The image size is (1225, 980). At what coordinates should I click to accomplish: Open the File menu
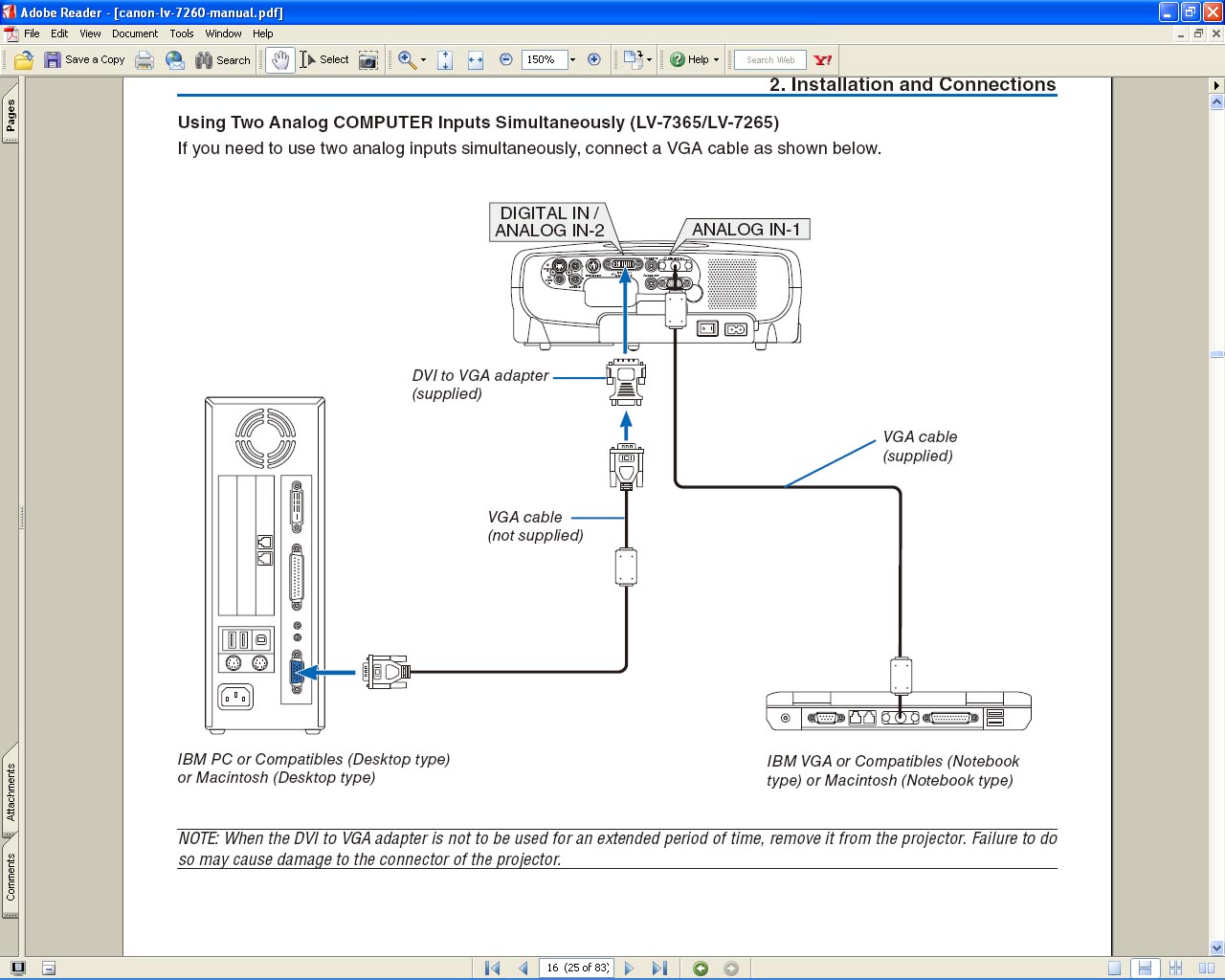pyautogui.click(x=32, y=33)
